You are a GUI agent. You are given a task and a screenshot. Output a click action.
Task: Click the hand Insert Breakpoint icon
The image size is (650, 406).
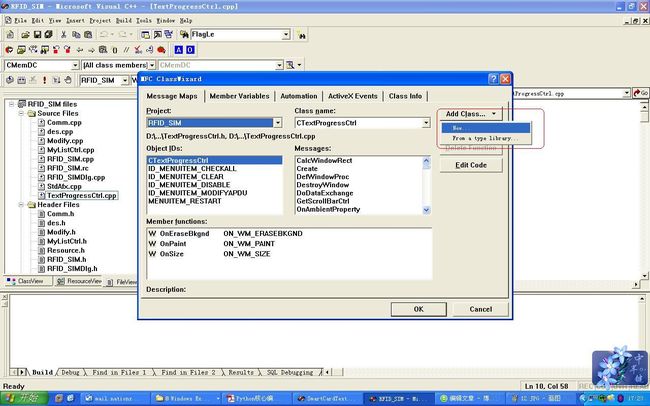[68, 80]
